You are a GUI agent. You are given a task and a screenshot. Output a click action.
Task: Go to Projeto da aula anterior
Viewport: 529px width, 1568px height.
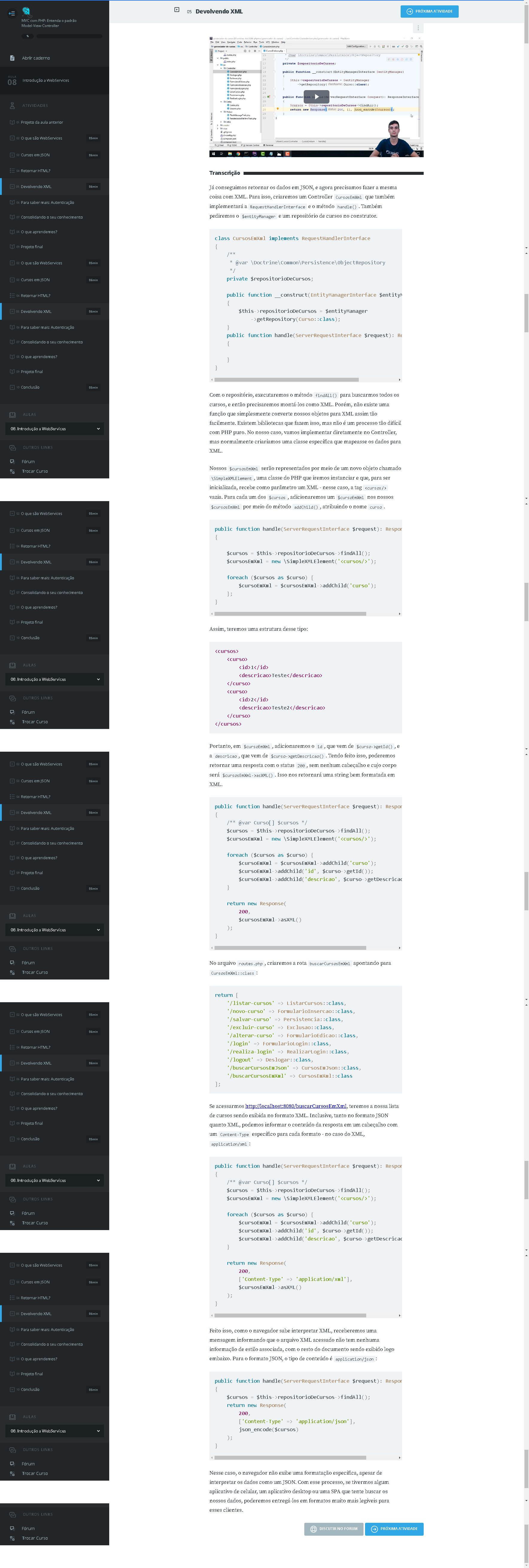pyautogui.click(x=41, y=122)
